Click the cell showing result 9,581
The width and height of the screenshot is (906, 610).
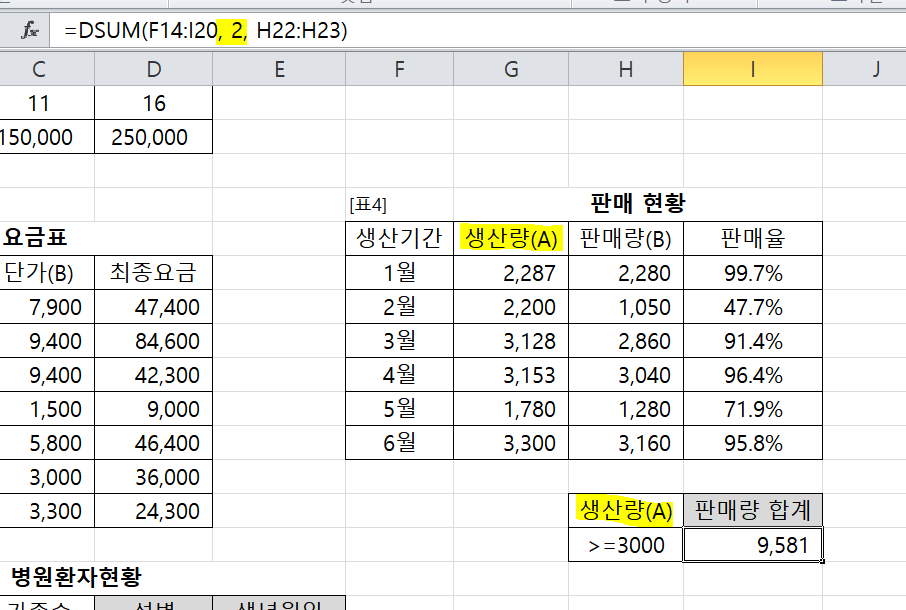(753, 544)
